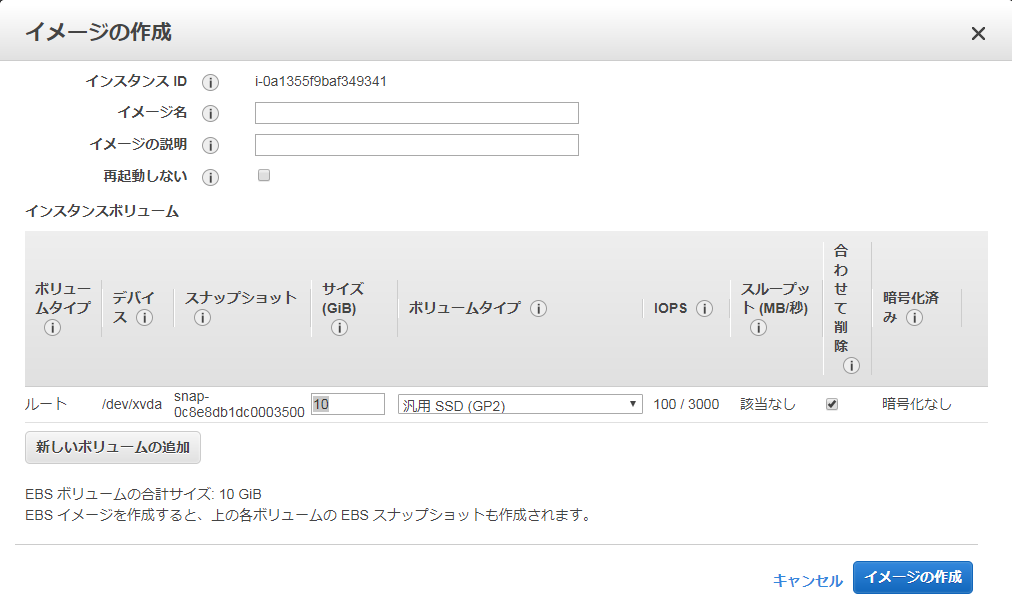Click info icon beside イメージの説明 label

(210, 145)
